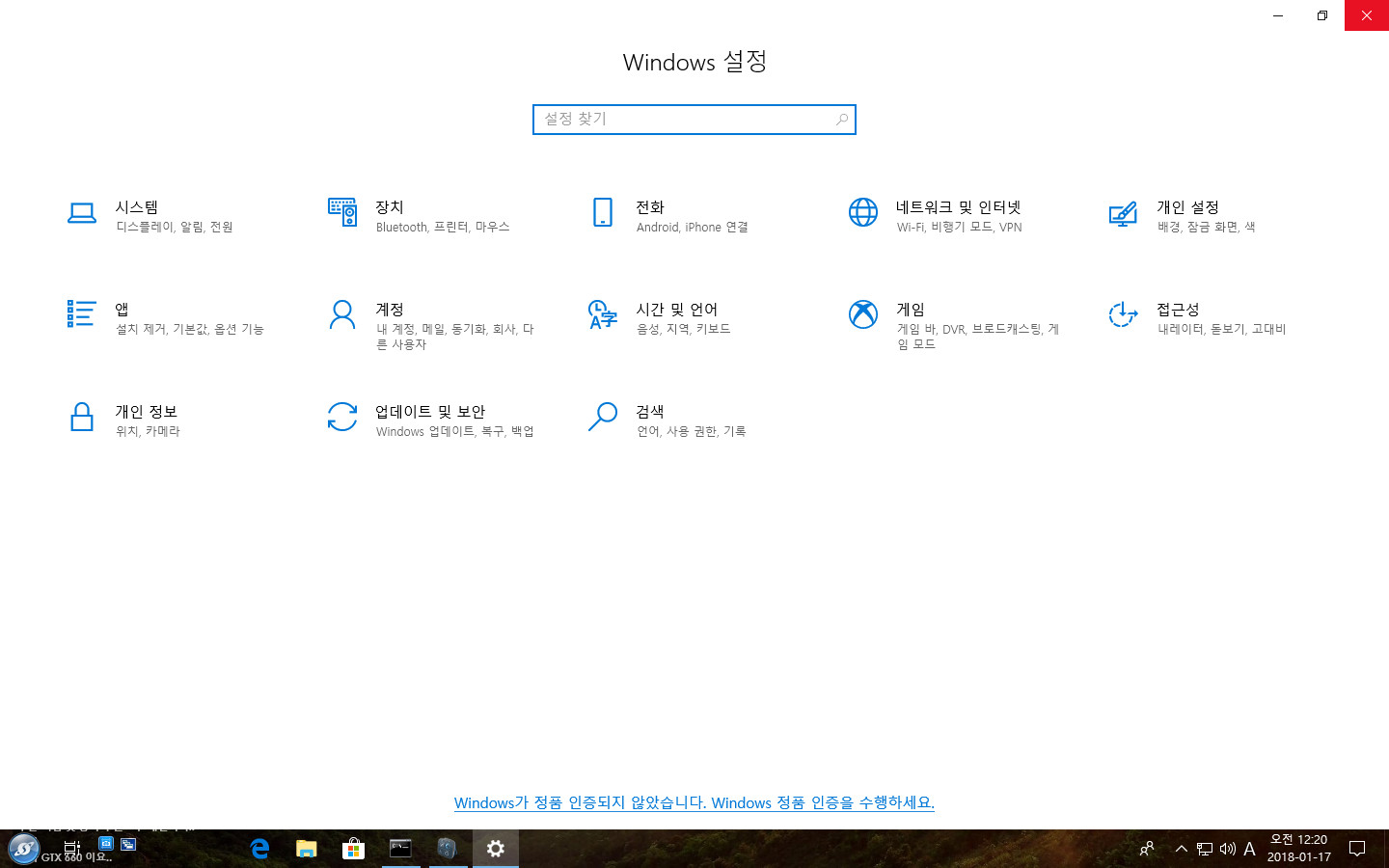Open the 전화 phone link settings
The width and height of the screenshot is (1389, 868).
pos(668,216)
